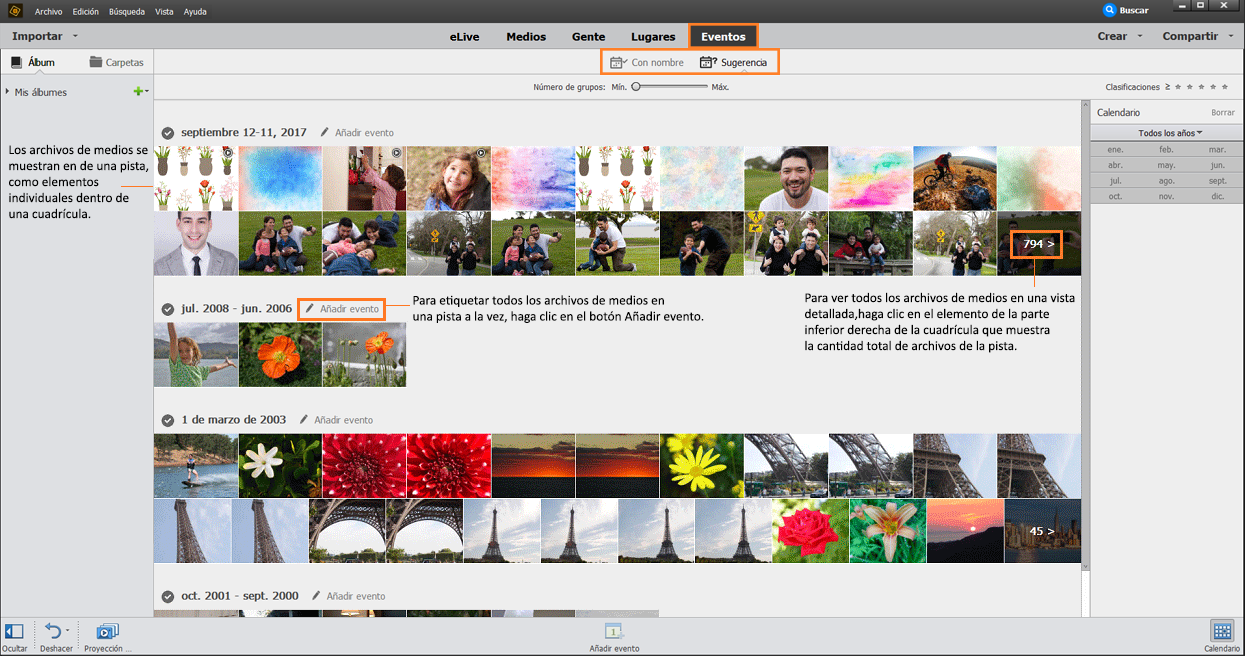Open the 794 > remaining media tile
Viewport: 1245px width, 656px height.
click(1039, 243)
